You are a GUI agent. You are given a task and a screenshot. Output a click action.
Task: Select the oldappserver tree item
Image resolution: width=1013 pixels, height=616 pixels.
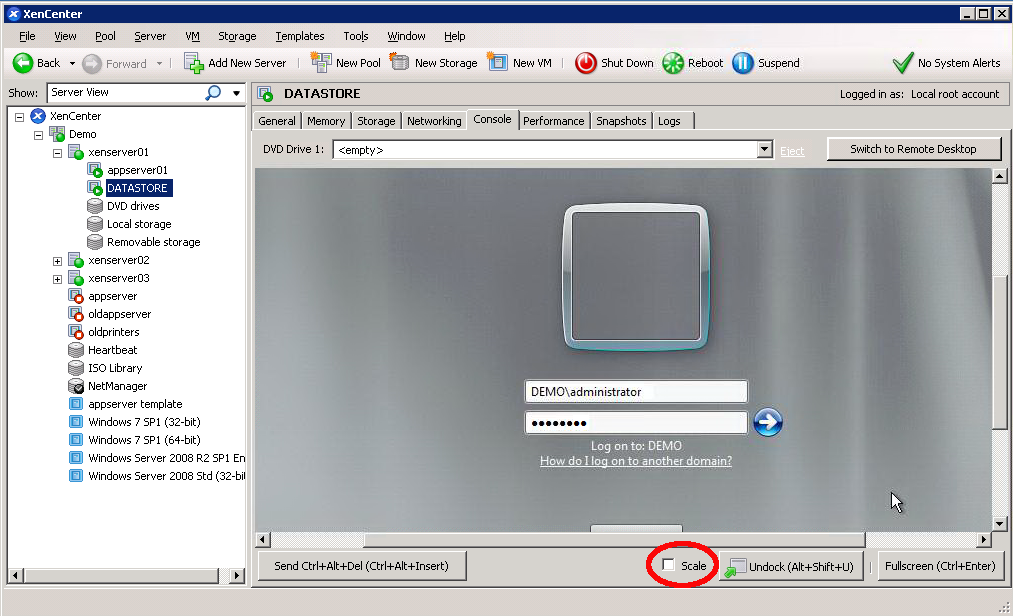click(120, 314)
